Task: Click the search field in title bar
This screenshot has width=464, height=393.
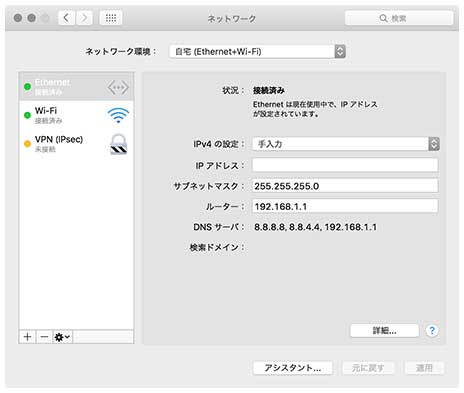Action: click(x=399, y=18)
